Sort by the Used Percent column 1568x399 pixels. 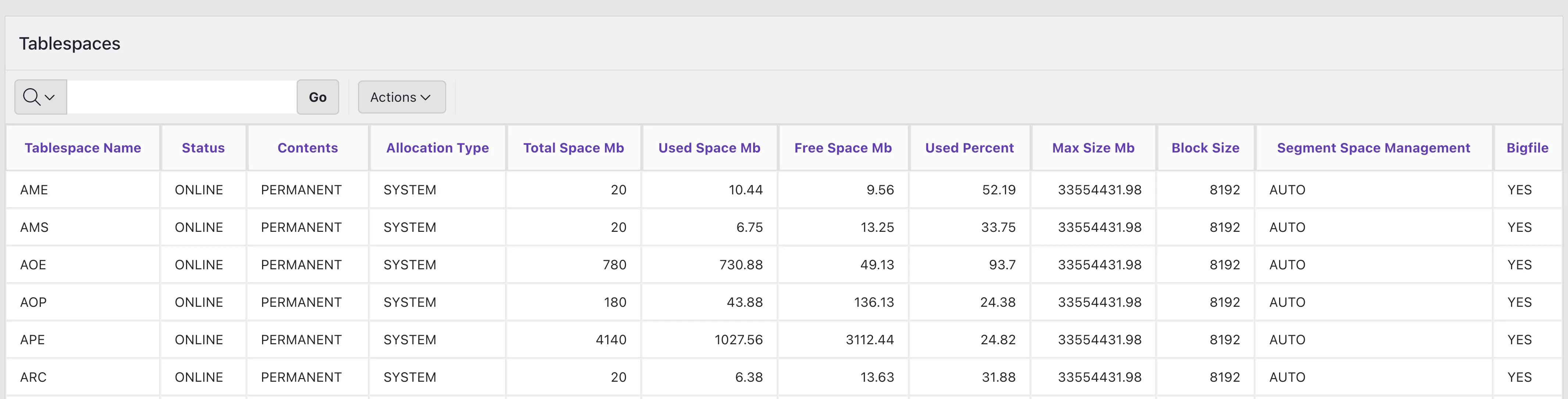click(x=969, y=147)
